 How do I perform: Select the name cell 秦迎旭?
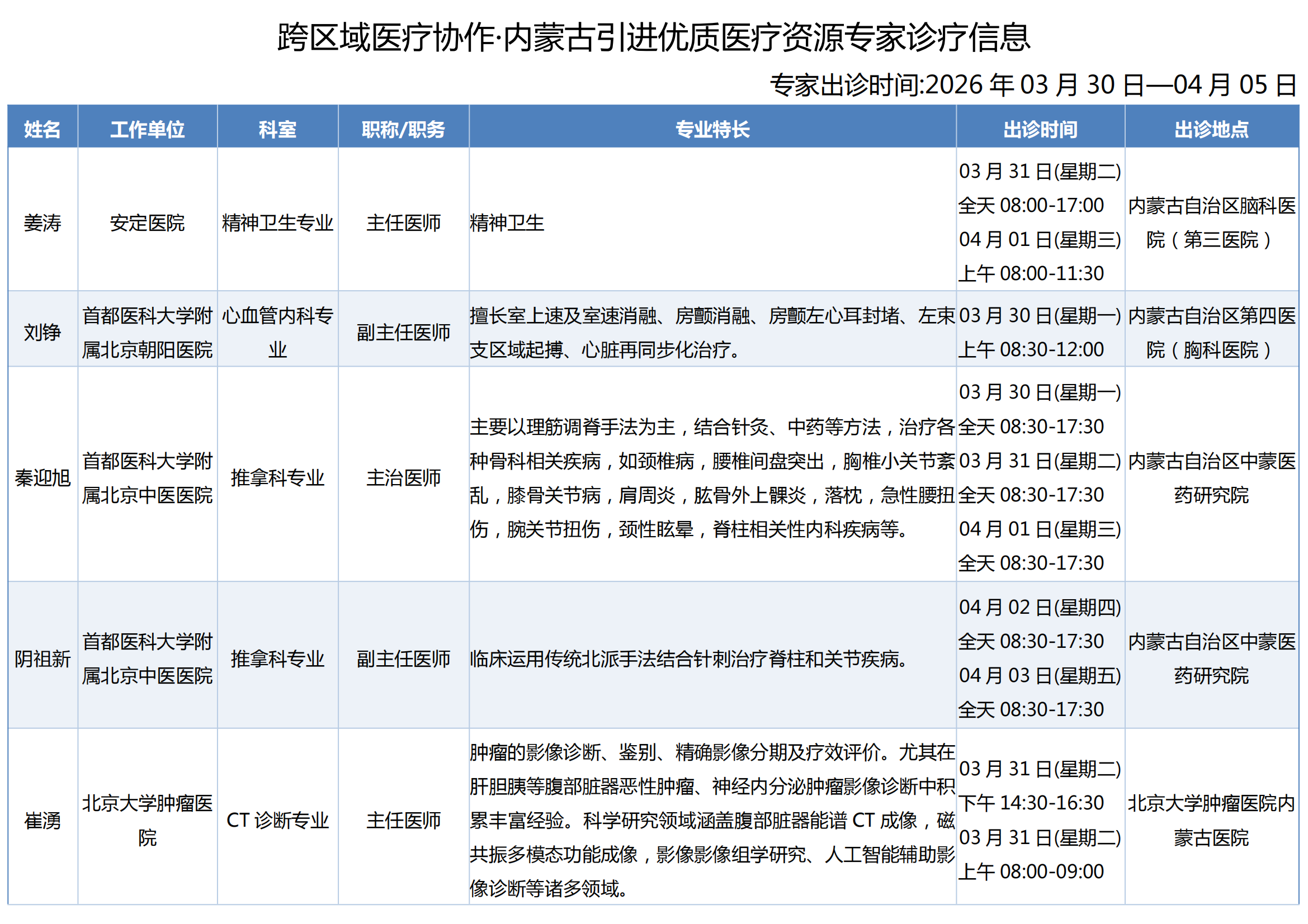[42, 478]
